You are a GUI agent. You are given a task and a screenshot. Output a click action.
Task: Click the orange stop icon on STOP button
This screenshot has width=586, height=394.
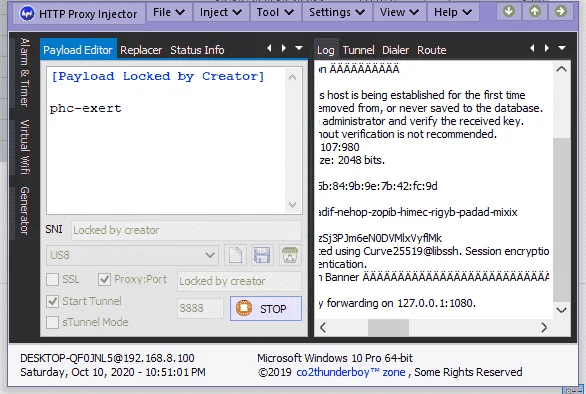coord(244,308)
